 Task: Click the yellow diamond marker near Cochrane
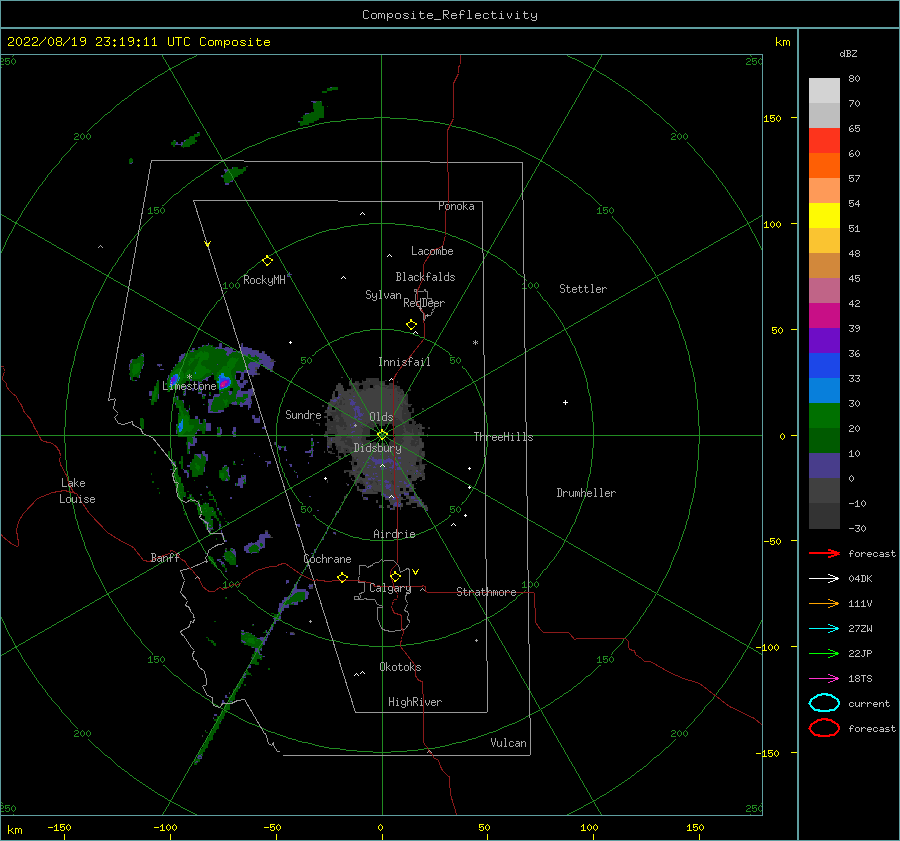342,577
